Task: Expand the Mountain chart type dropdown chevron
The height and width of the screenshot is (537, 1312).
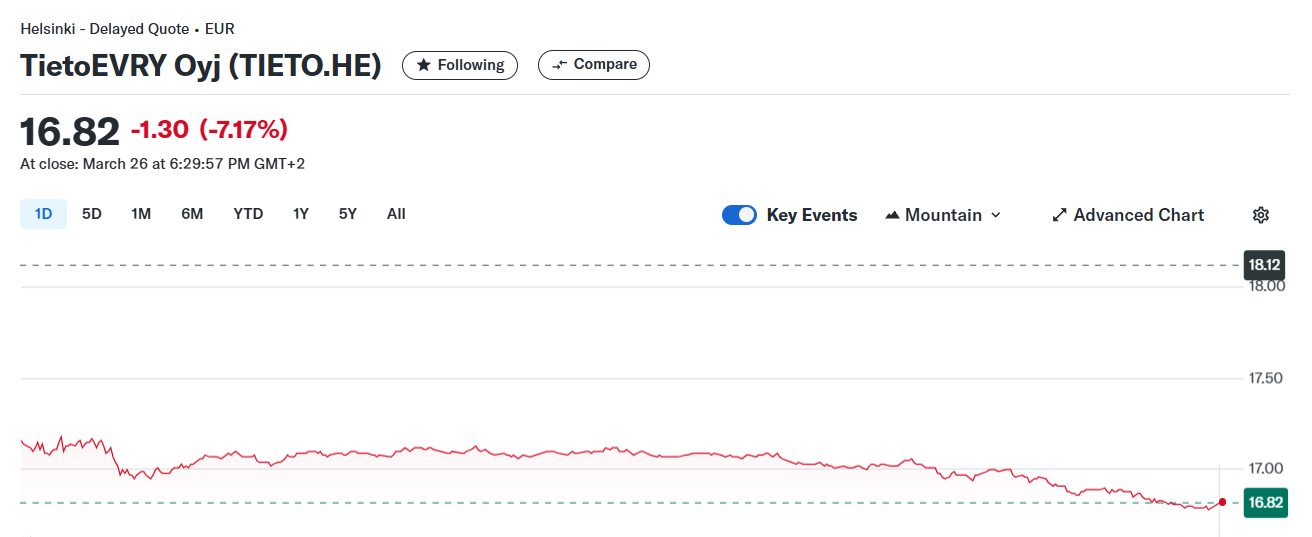Action: pos(995,215)
